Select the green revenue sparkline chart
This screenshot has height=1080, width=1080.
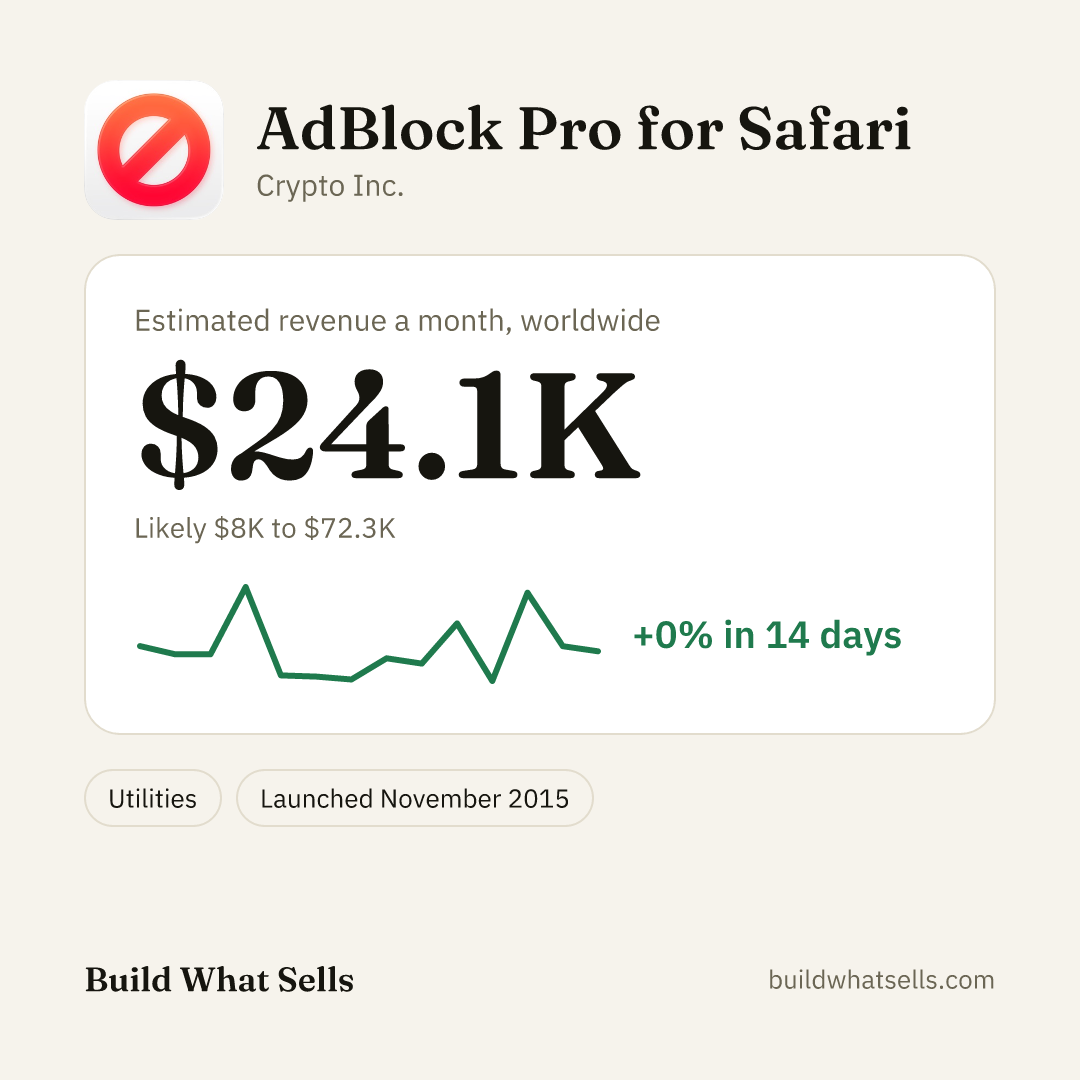[x=369, y=634]
